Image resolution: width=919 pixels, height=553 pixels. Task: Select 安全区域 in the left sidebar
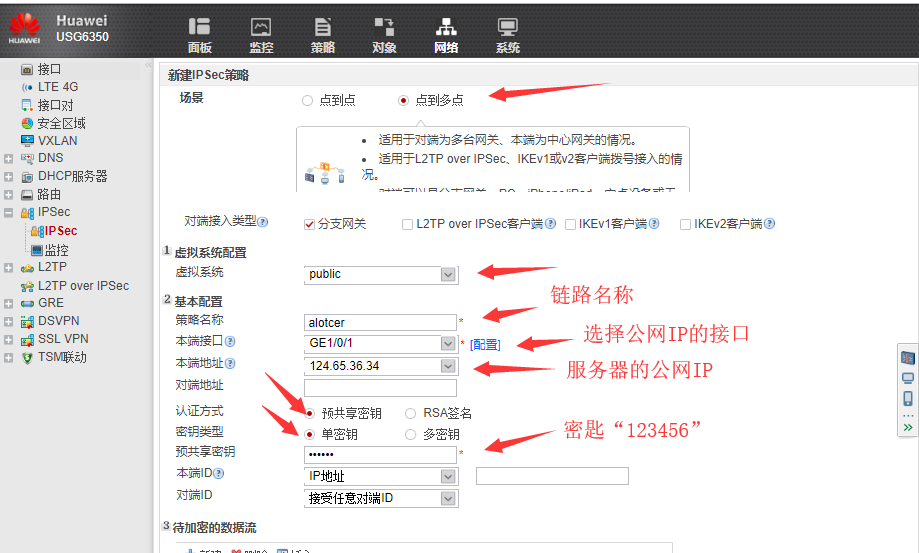point(61,123)
